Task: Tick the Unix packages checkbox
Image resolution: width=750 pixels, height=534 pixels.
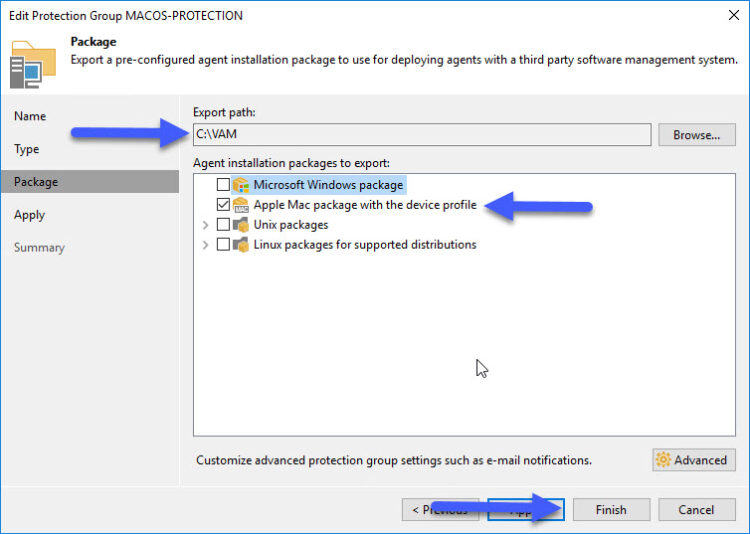Action: [x=223, y=224]
